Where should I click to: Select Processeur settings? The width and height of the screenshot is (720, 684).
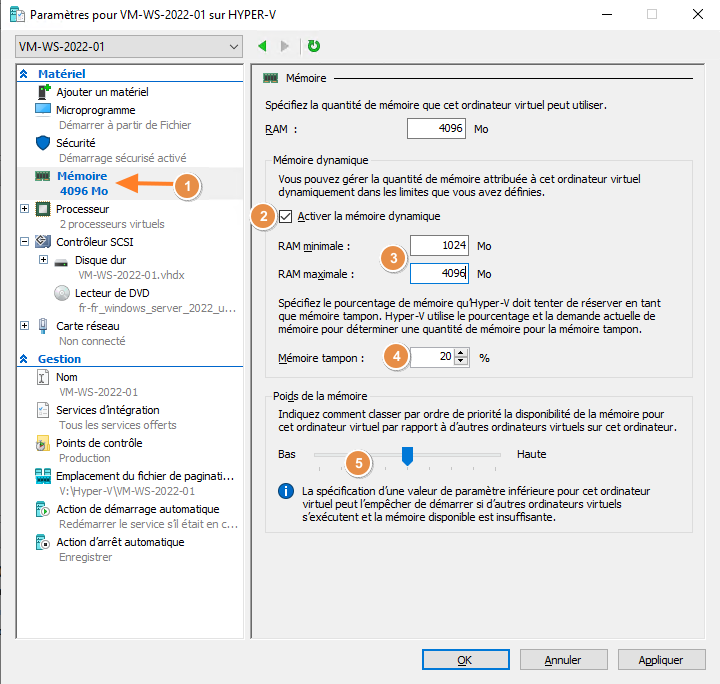[x=83, y=209]
